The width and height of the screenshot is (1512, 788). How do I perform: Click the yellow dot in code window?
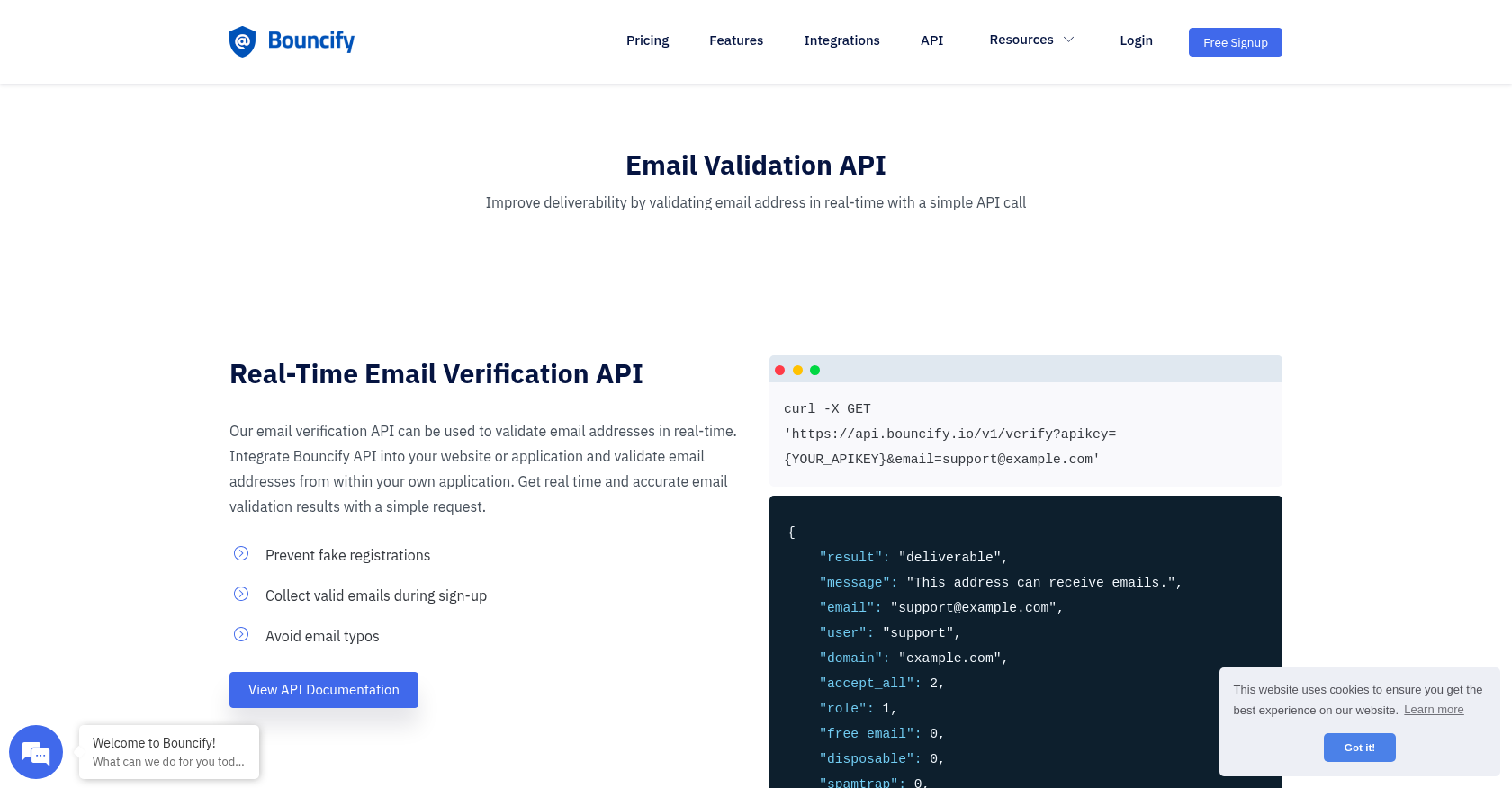click(797, 370)
